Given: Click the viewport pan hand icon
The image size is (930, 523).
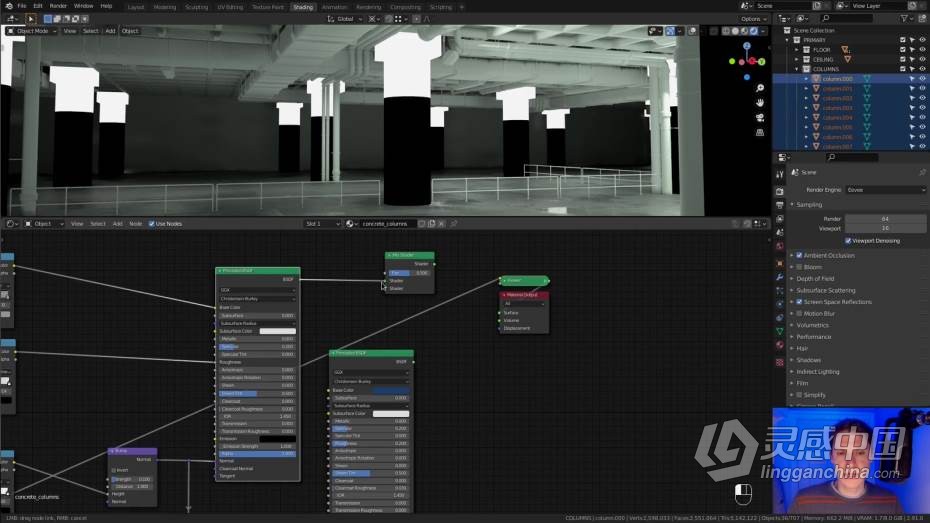Looking at the screenshot, I should [x=760, y=103].
